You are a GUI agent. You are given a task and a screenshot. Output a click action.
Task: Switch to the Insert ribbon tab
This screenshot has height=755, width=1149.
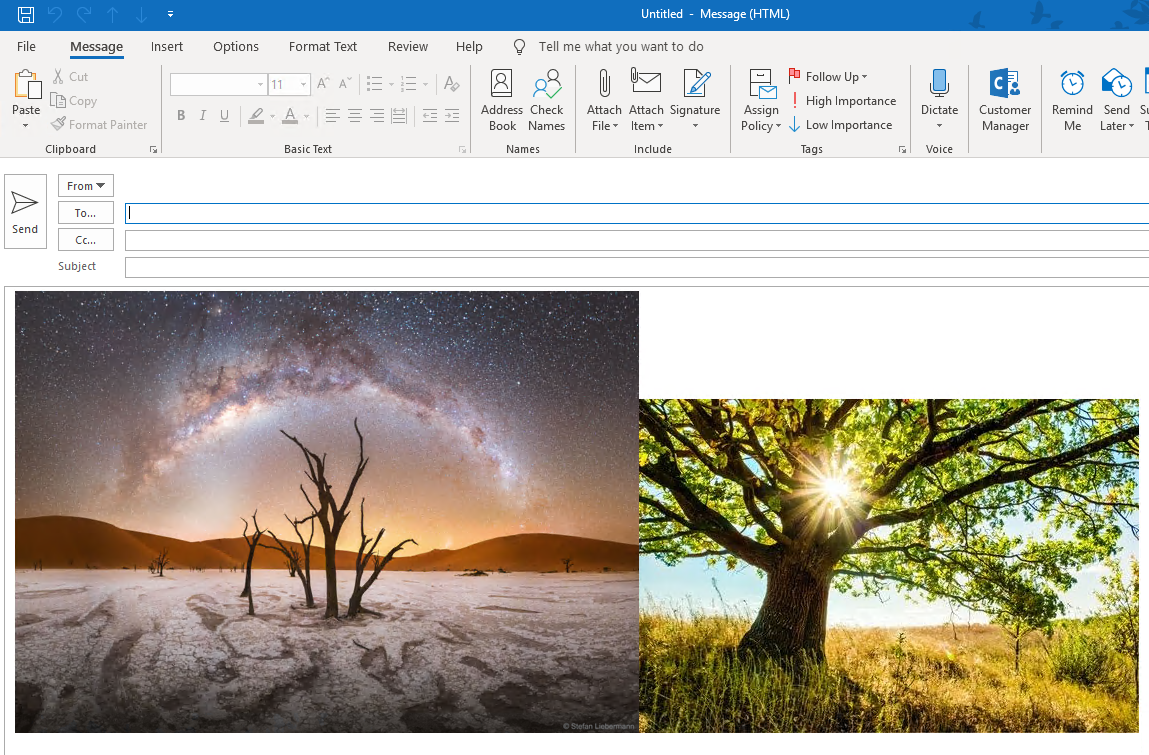pyautogui.click(x=167, y=47)
